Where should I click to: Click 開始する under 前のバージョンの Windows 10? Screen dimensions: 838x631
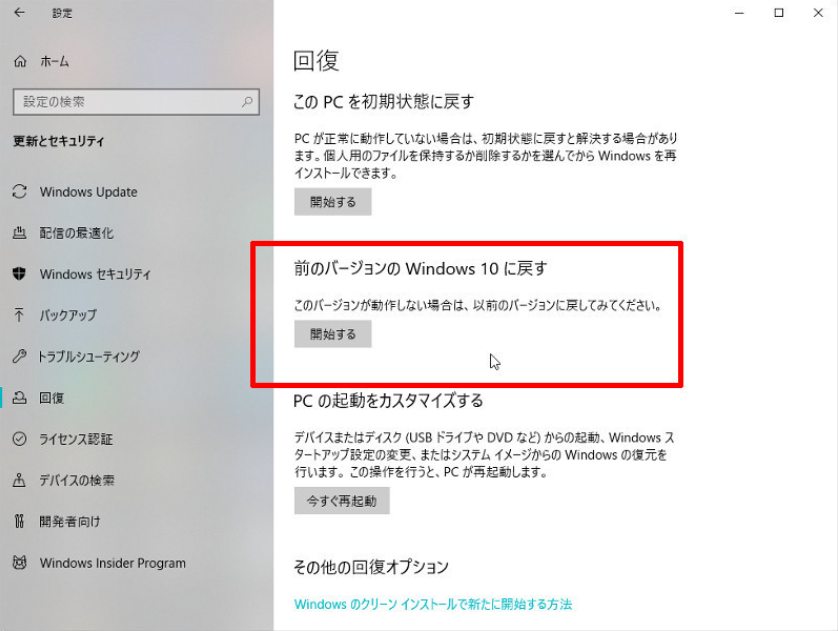[332, 334]
